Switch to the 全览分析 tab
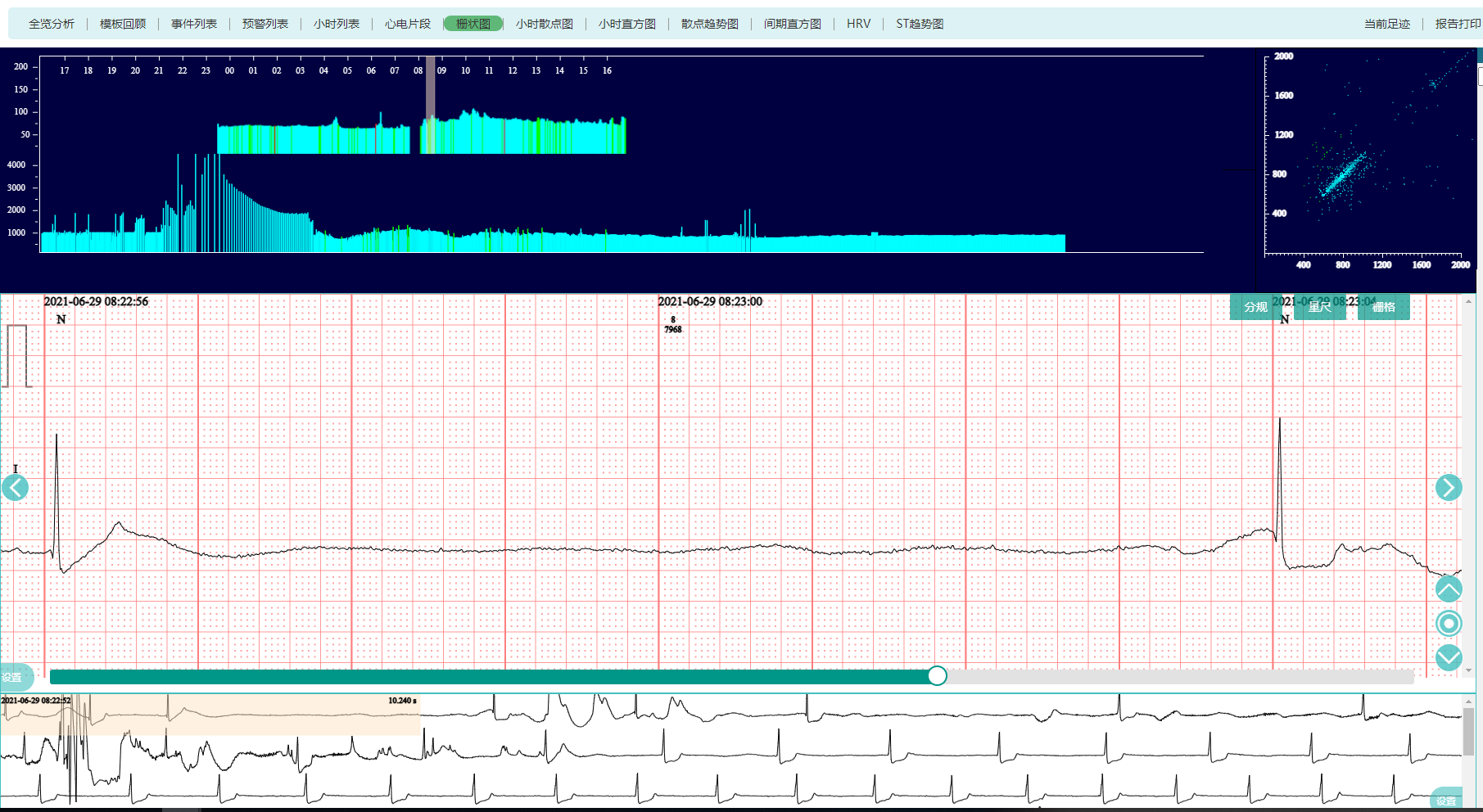 (x=52, y=24)
